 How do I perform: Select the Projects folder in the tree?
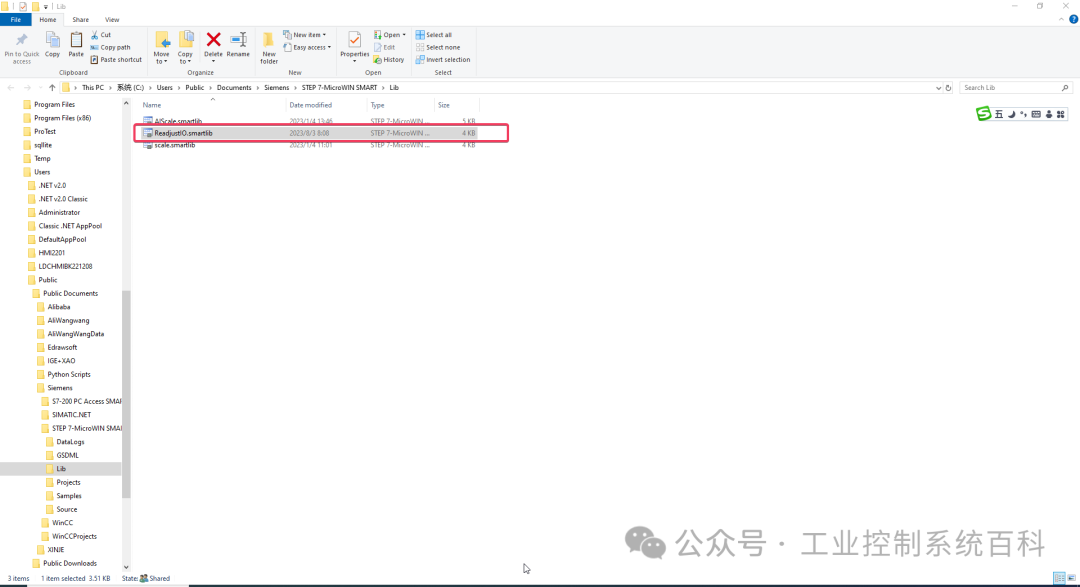point(68,482)
